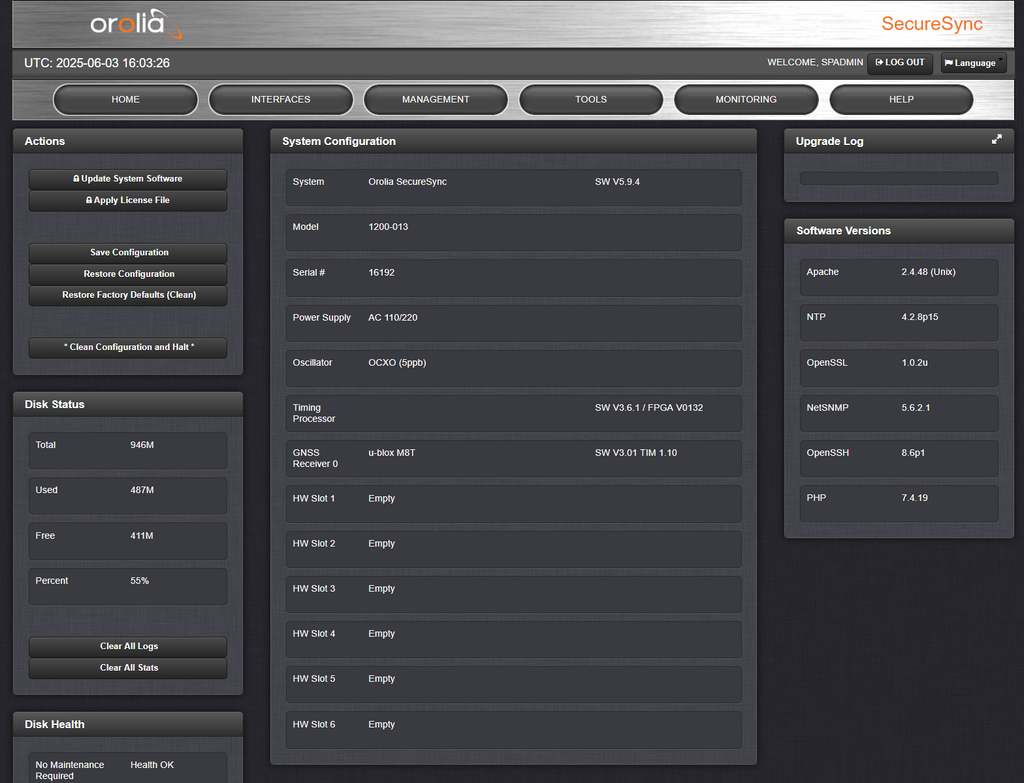The image size is (1024, 783).
Task: Open the MONITORING menu
Action: point(746,99)
